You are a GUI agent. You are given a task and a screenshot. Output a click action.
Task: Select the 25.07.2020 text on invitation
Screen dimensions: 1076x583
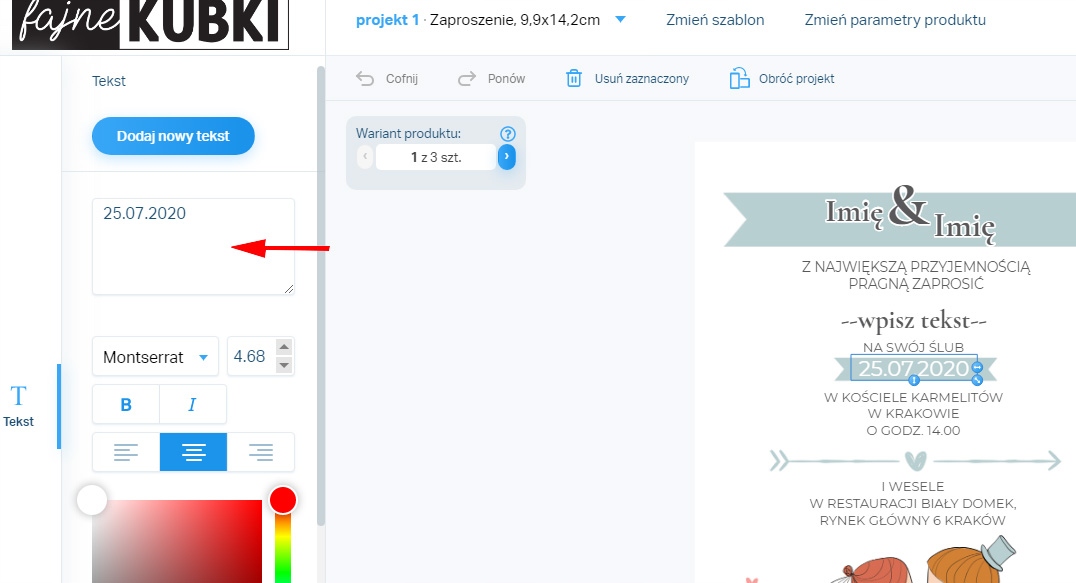tap(913, 368)
